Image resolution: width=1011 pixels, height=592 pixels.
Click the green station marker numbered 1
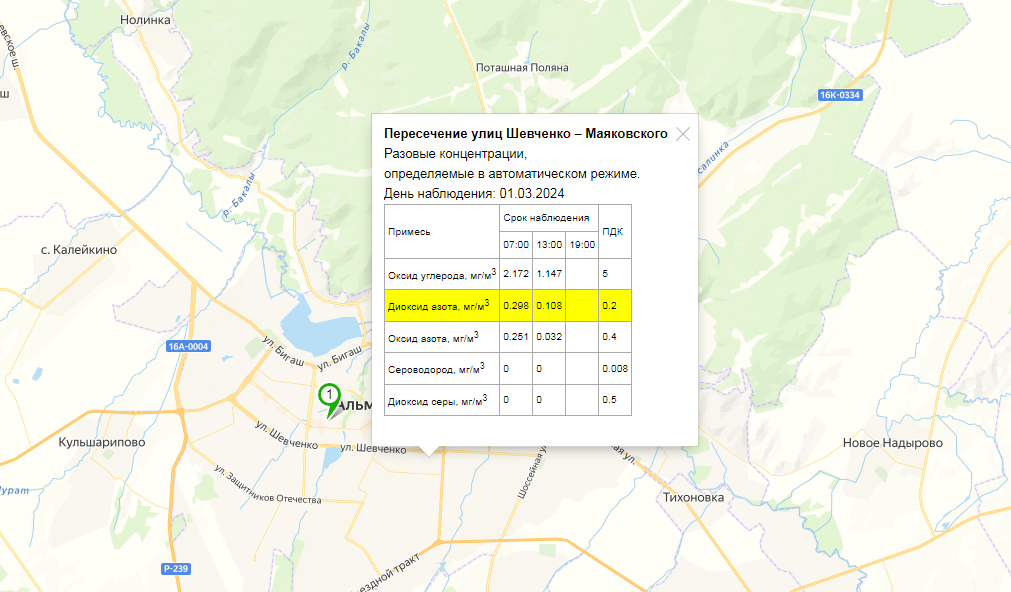coord(329,397)
